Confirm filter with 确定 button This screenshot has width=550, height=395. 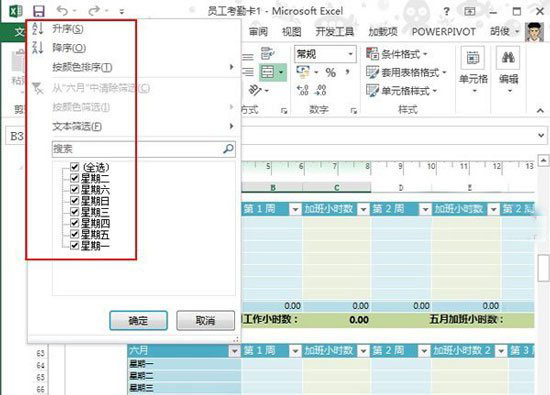pyautogui.click(x=139, y=320)
